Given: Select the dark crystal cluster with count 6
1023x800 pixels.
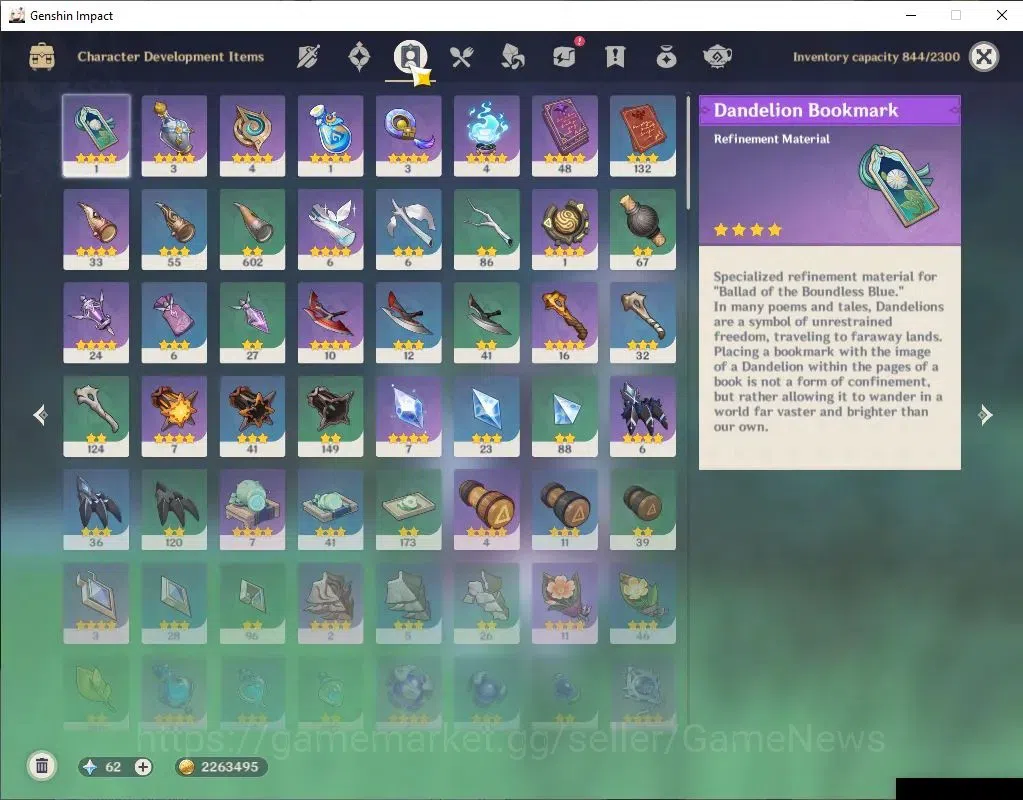Looking at the screenshot, I should [x=643, y=416].
